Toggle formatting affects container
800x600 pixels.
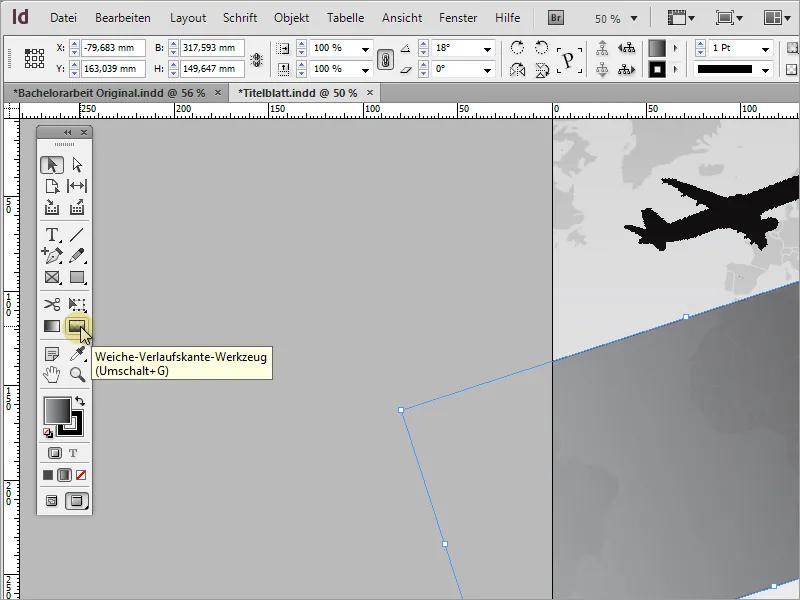pyautogui.click(x=55, y=453)
